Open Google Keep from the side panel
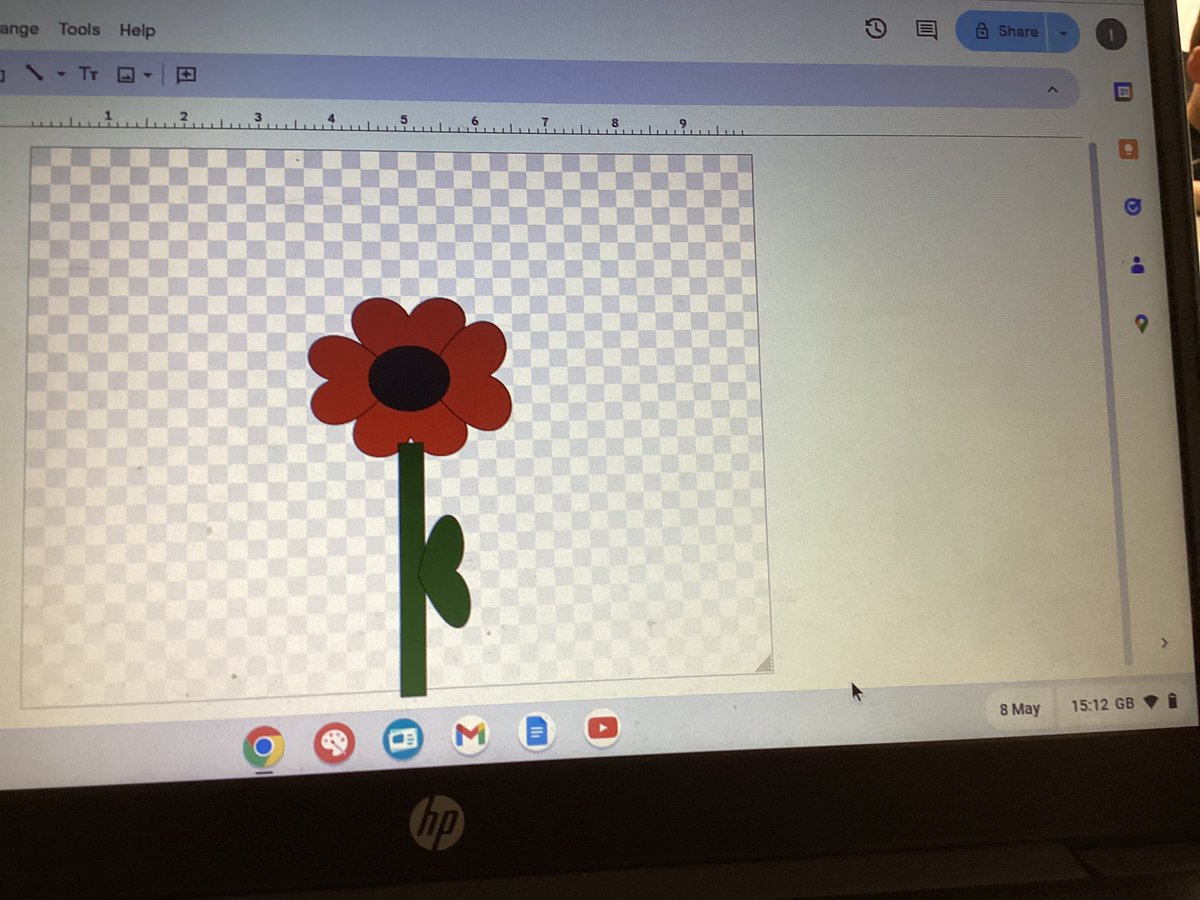This screenshot has height=900, width=1200. (x=1127, y=149)
